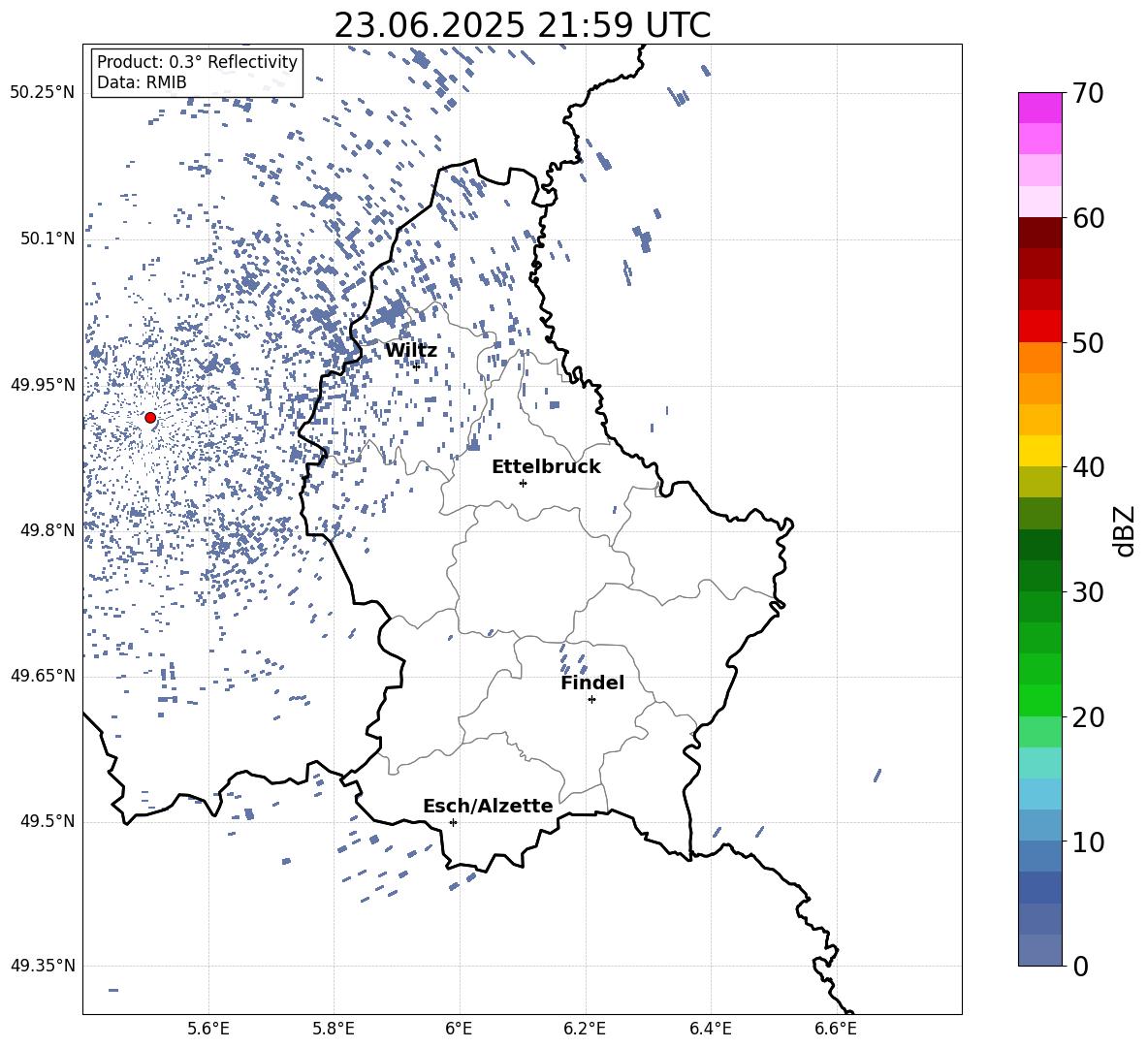Click the bright green colorbar segment above 20

coord(1039,700)
